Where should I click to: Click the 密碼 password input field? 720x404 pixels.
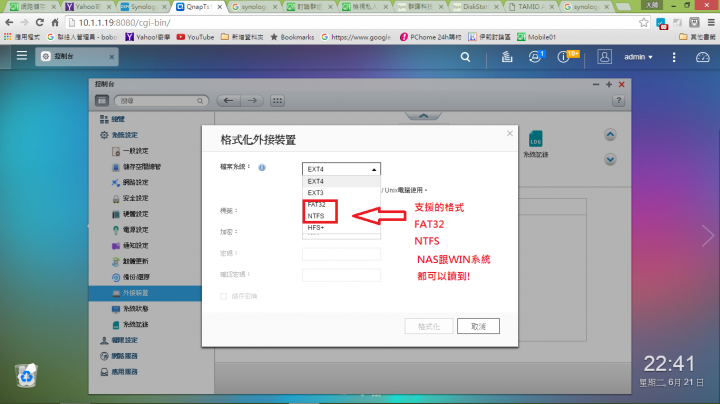click(x=341, y=254)
